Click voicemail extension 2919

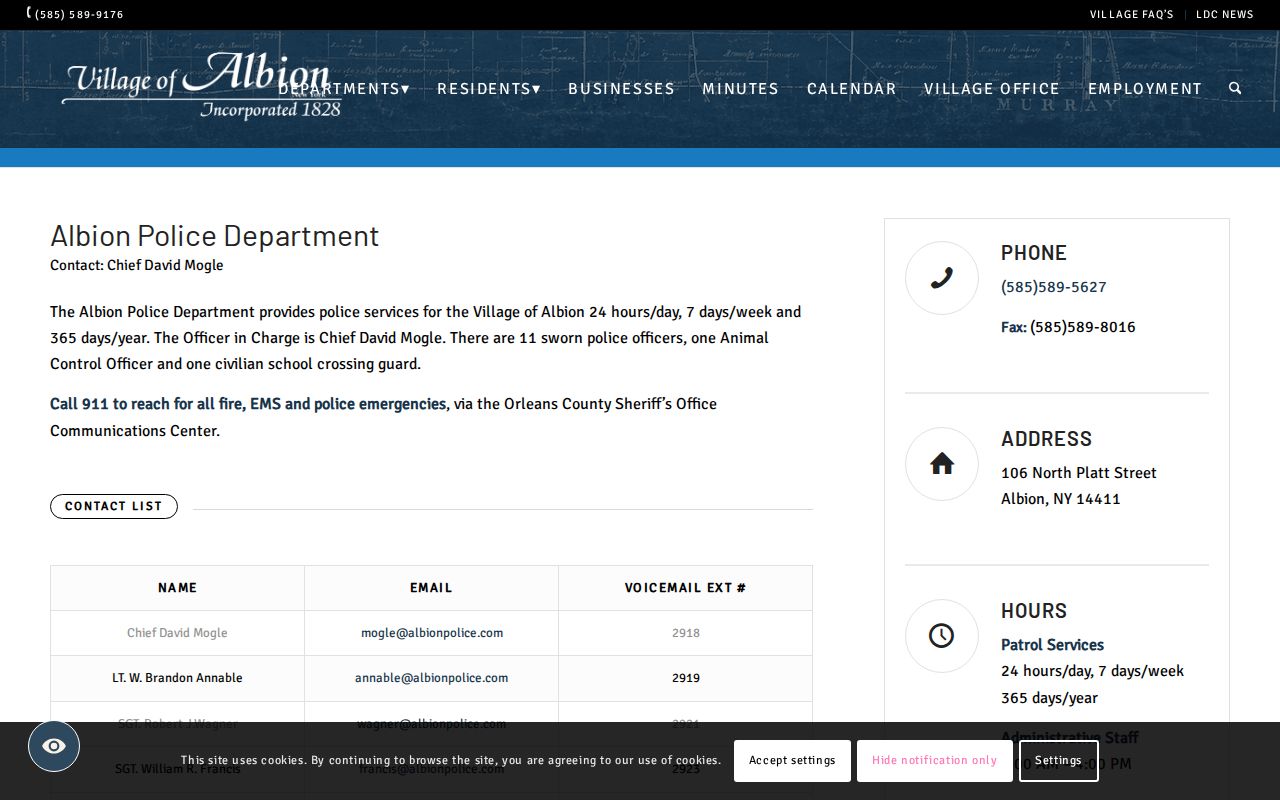click(x=686, y=678)
